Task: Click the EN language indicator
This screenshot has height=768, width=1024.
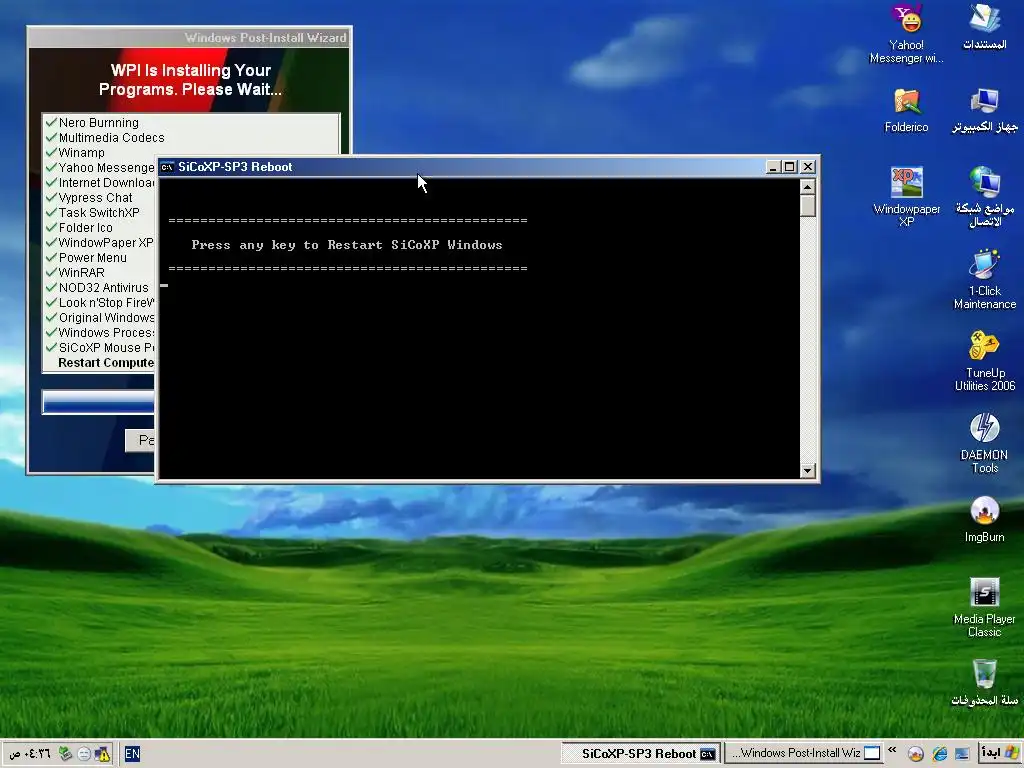Action: click(x=132, y=754)
